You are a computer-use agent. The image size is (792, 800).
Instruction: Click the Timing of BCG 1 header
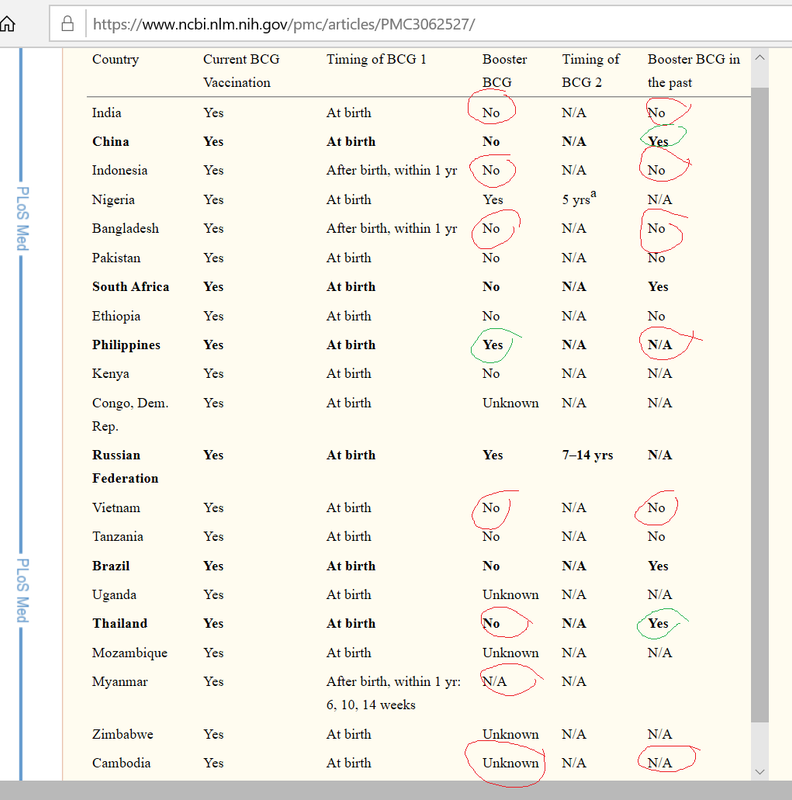[376, 59]
